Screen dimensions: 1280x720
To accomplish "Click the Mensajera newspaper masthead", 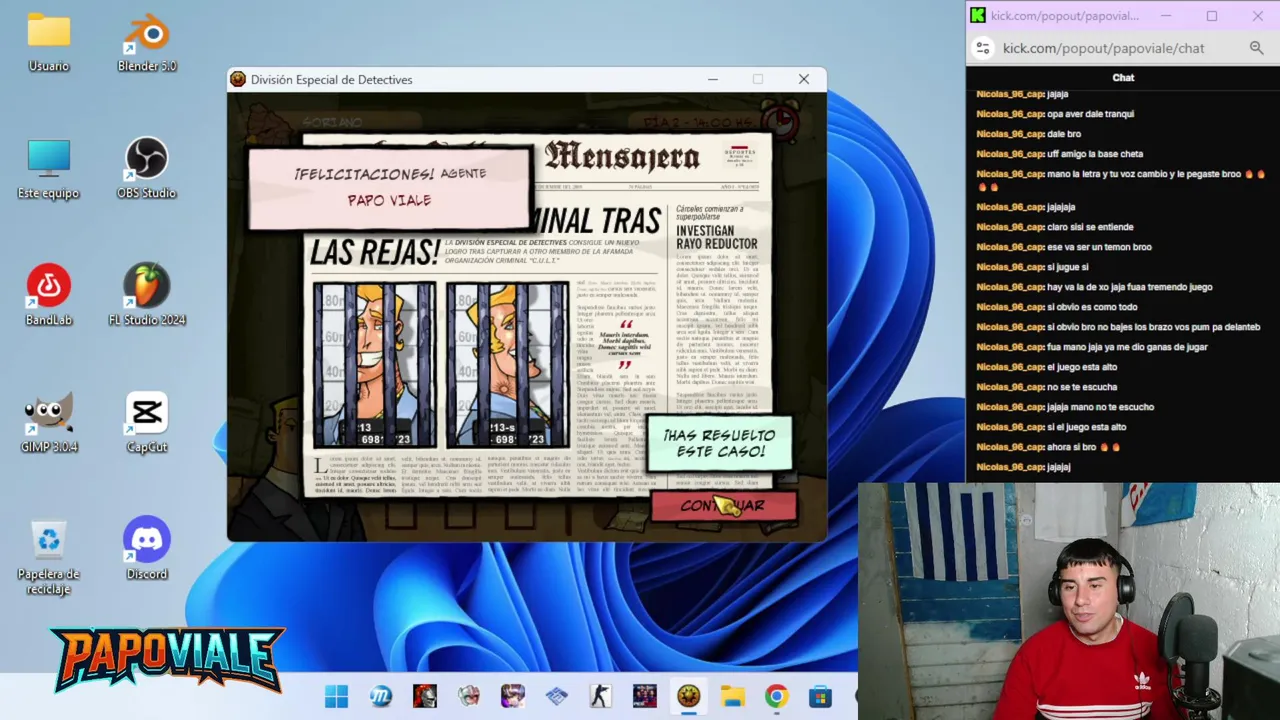I will (622, 157).
